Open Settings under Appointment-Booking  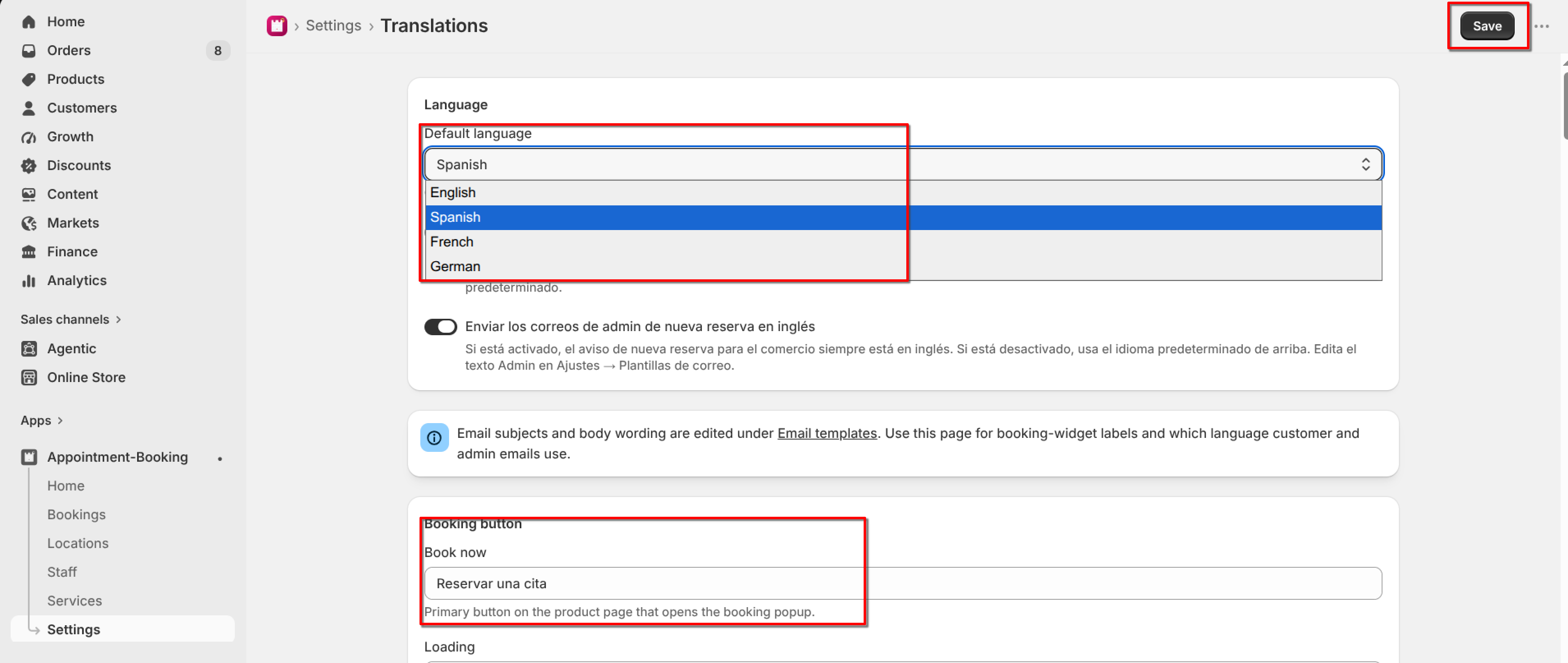[x=122, y=629]
